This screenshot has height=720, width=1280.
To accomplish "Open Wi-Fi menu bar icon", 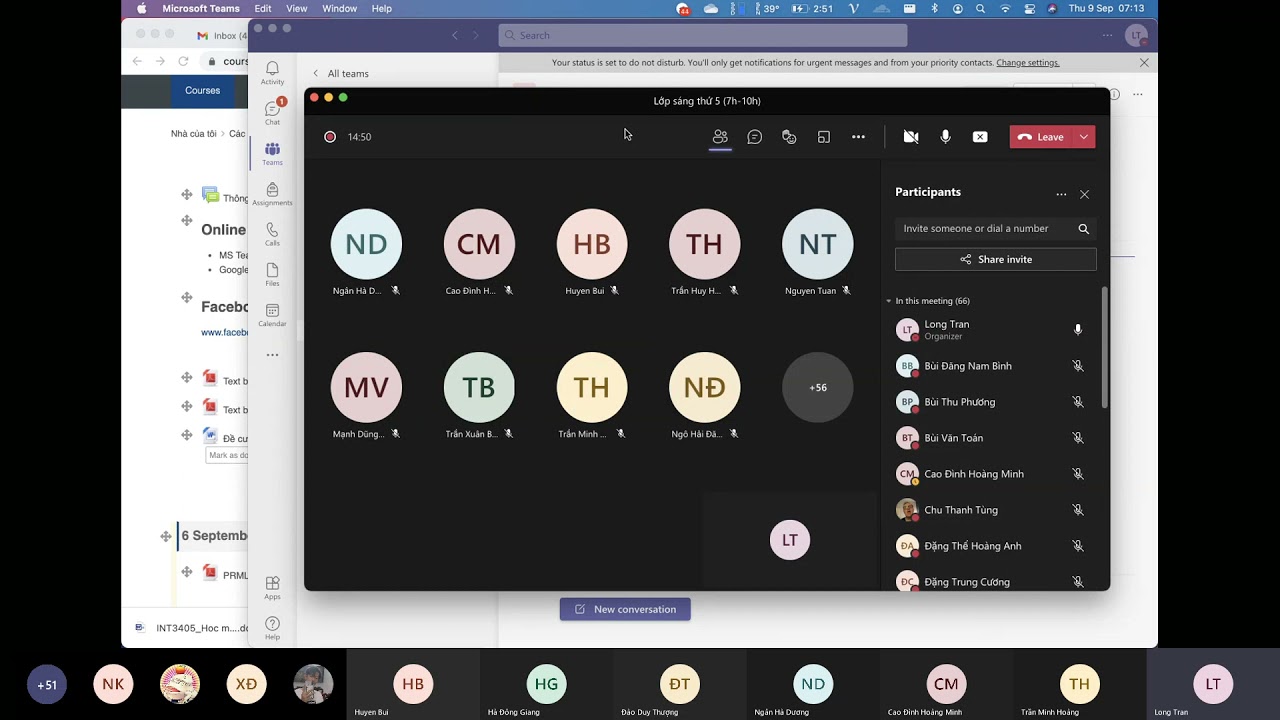I will (x=1004, y=8).
